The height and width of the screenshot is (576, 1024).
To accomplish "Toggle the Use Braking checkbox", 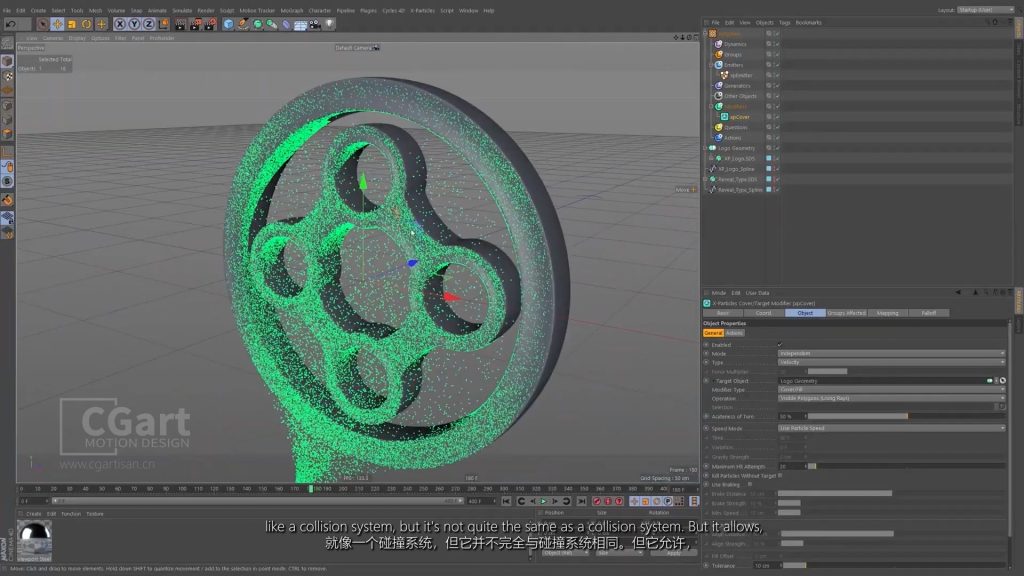I will 750,485.
